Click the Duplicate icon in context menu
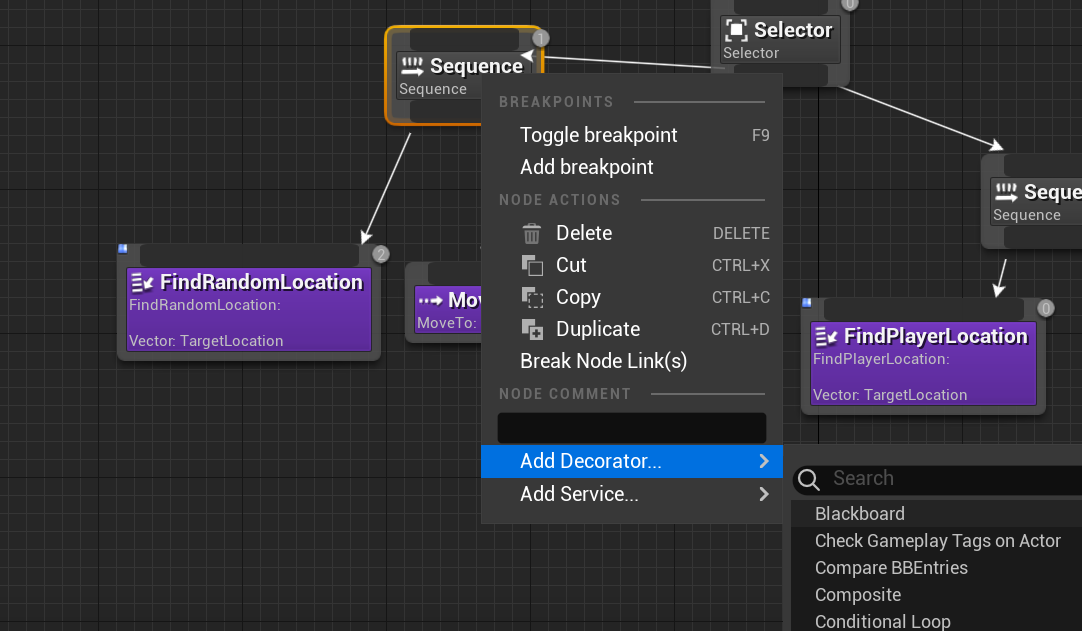Screen dimensions: 1082x631 tap(532, 329)
